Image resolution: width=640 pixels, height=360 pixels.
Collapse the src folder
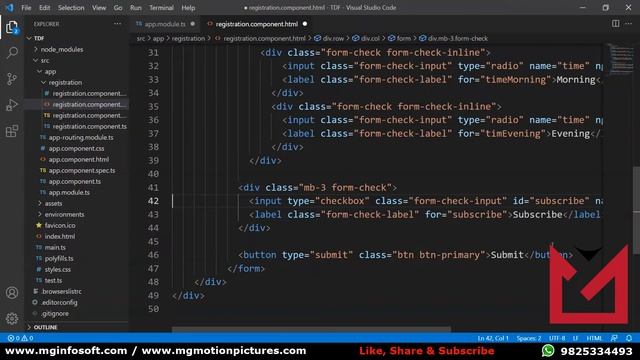click(x=45, y=60)
